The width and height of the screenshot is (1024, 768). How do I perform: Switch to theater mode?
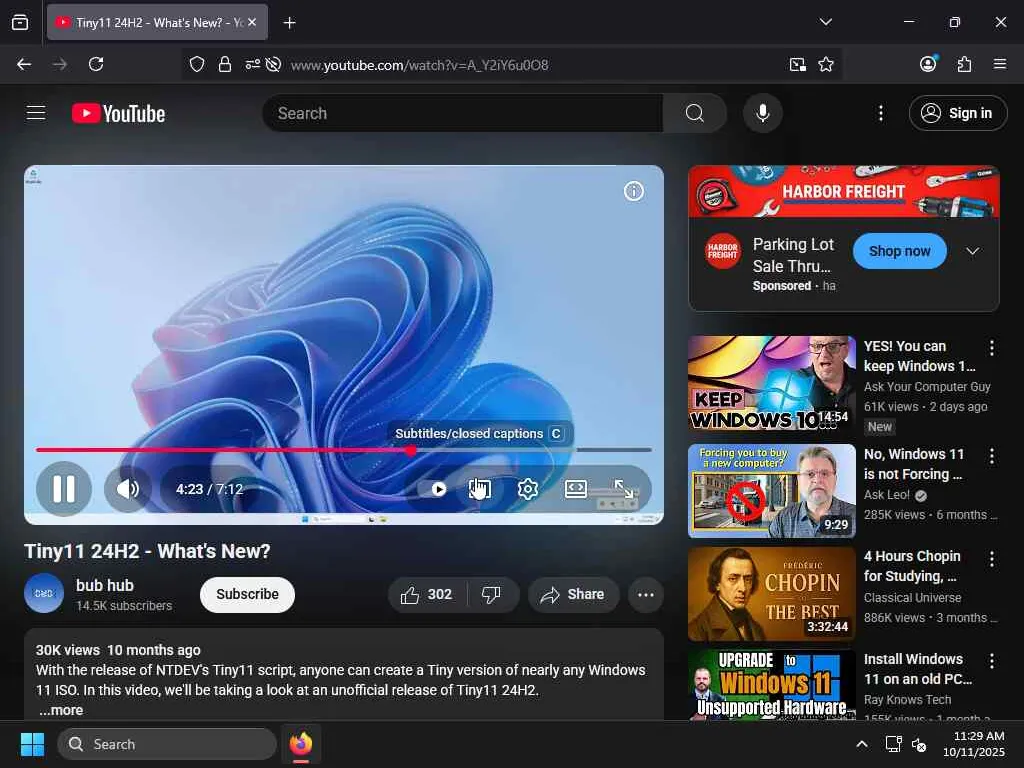click(x=575, y=488)
